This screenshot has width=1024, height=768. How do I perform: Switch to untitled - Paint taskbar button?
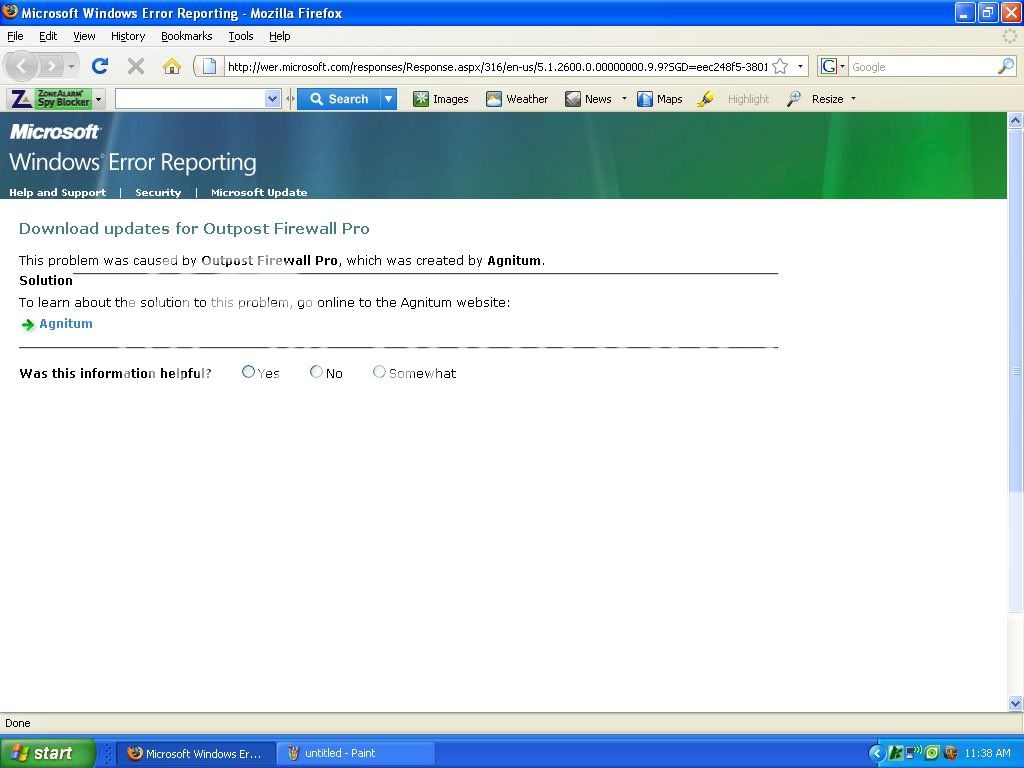(355, 753)
